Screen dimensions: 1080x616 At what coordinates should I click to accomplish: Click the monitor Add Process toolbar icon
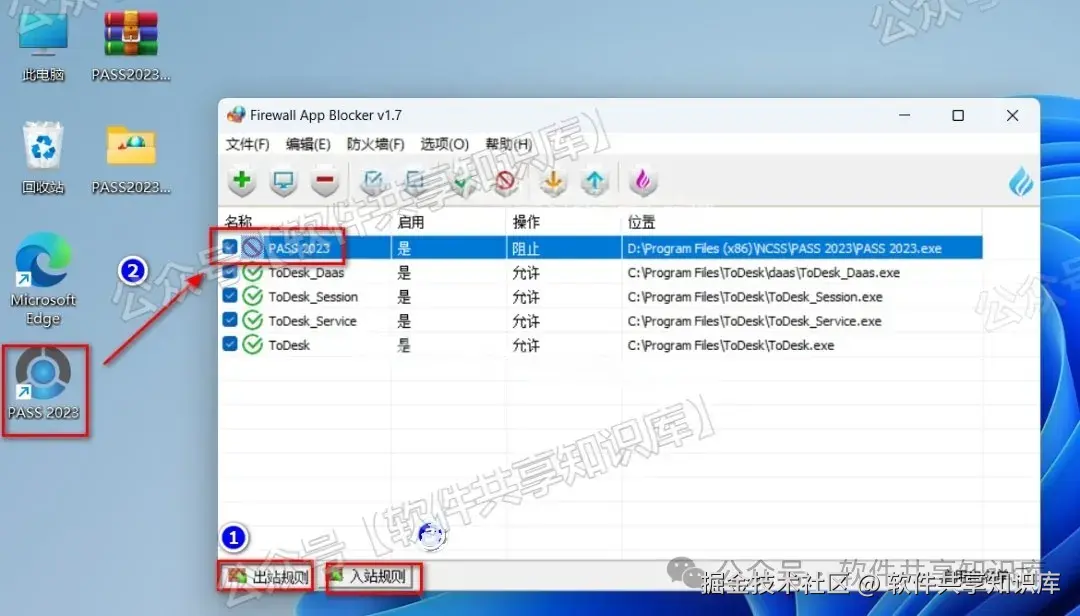283,181
